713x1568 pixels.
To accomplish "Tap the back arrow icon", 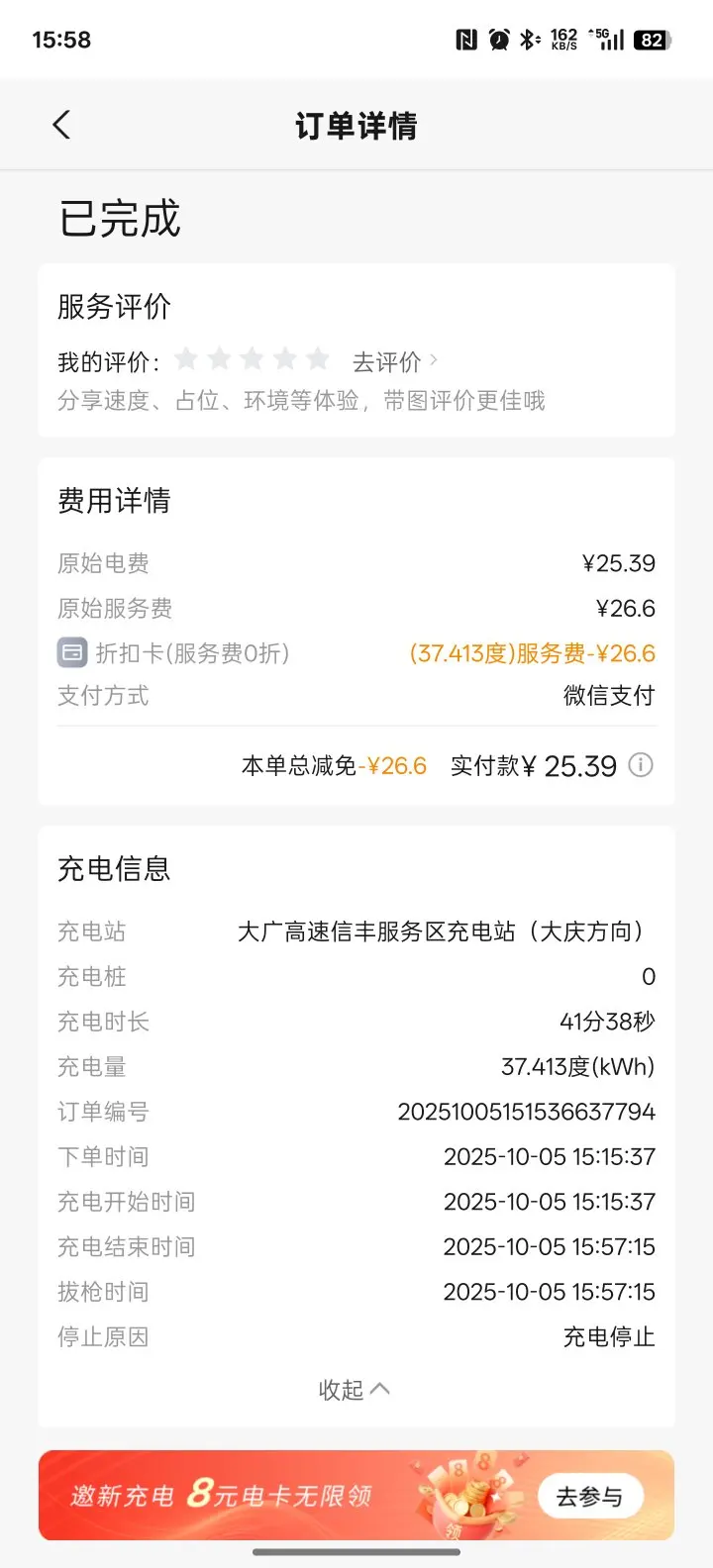I will tap(61, 126).
